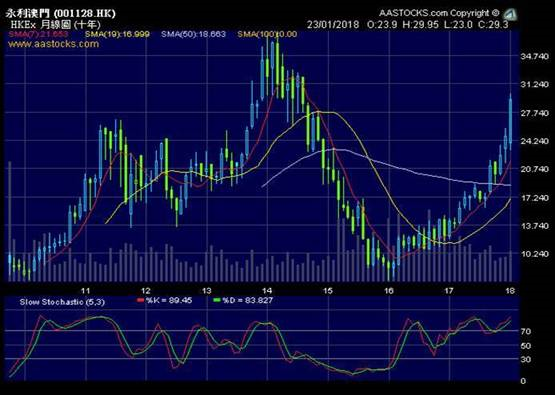Viewport: 555px width, 395px height.
Task: Click the 17.240 price axis label
Action: (x=534, y=198)
